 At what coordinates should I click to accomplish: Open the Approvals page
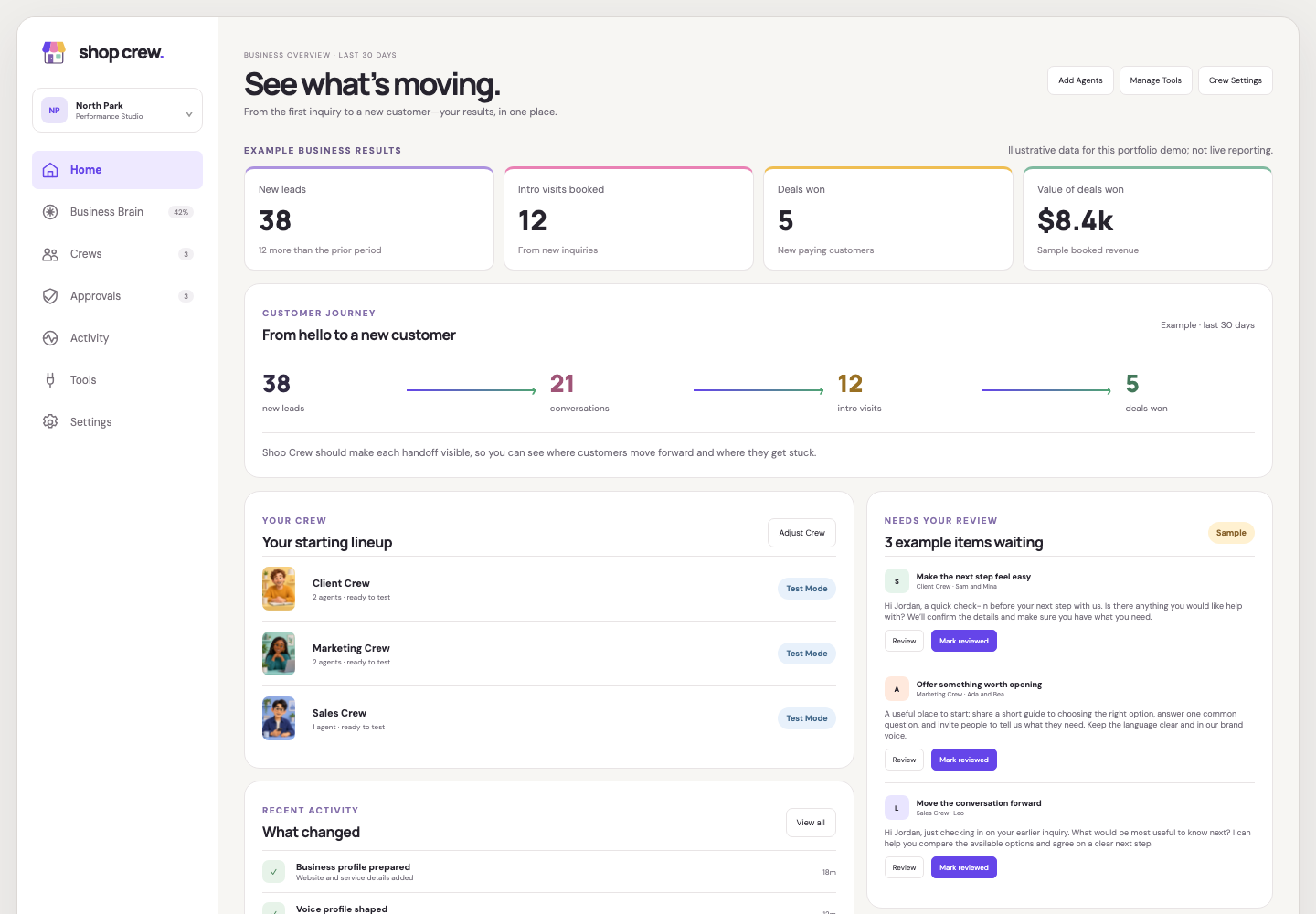(x=117, y=296)
